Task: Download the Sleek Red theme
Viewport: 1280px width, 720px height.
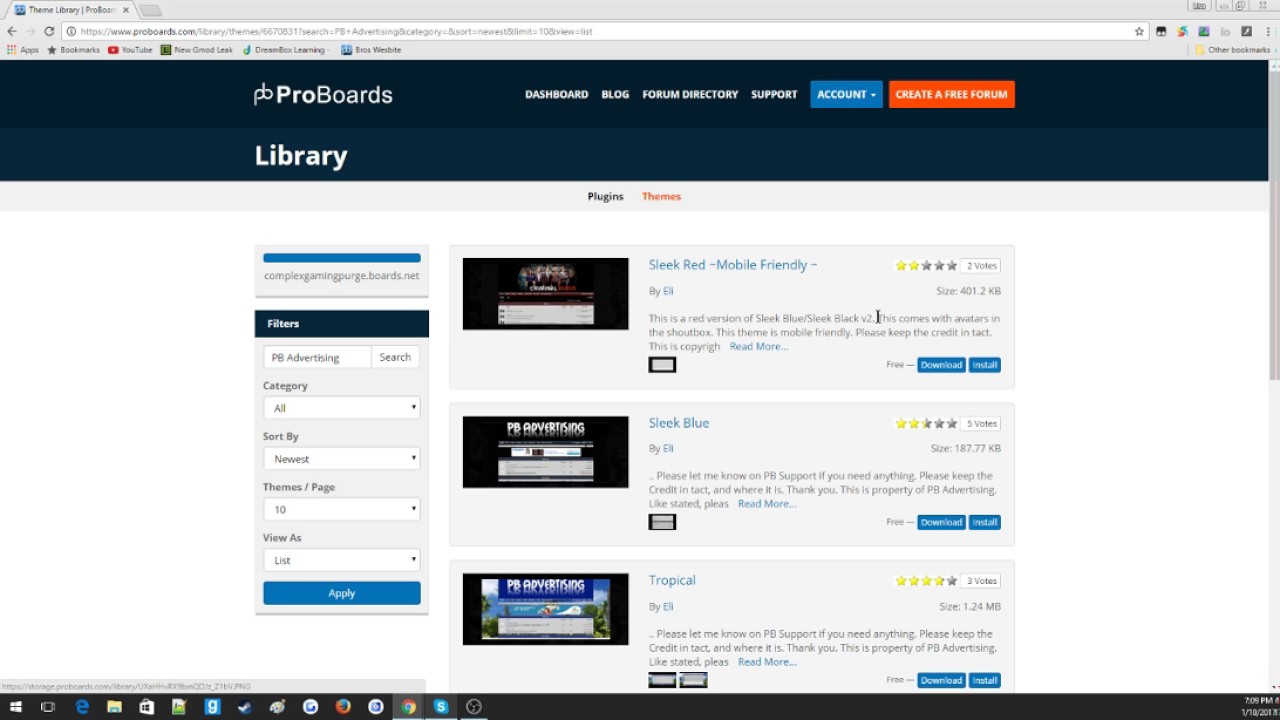Action: tap(941, 365)
